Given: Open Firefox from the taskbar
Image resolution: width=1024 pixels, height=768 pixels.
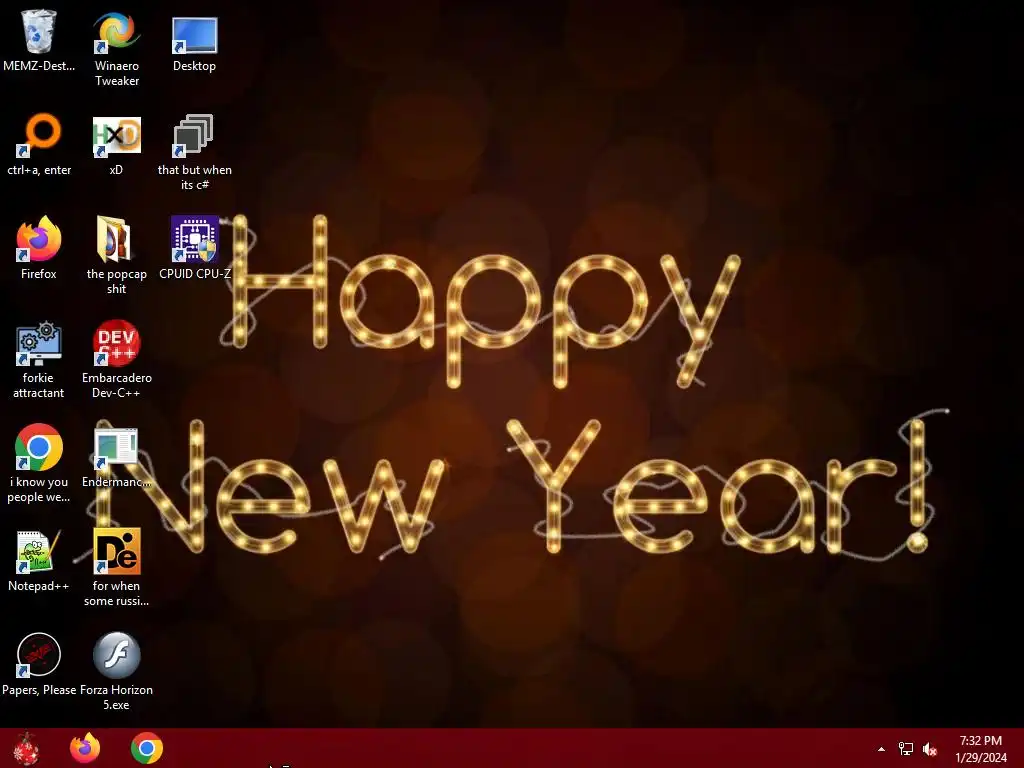Looking at the screenshot, I should pyautogui.click(x=85, y=748).
